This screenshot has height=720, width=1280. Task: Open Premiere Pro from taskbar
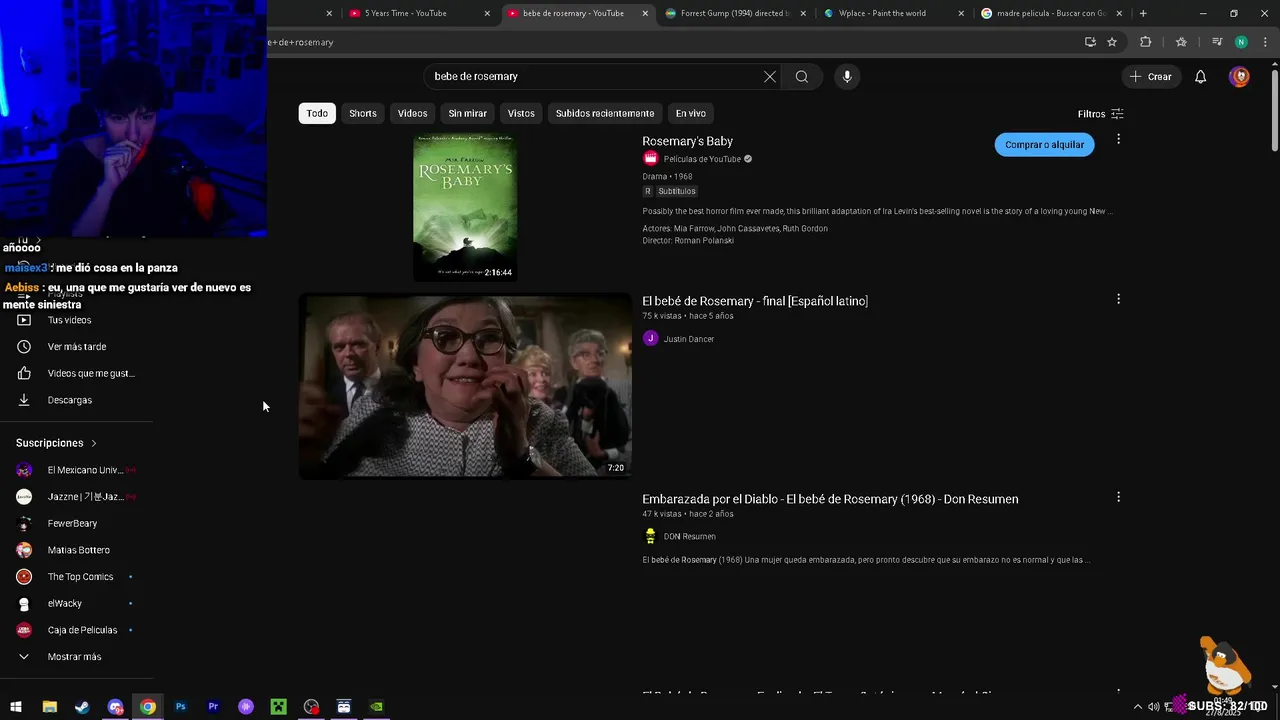[x=213, y=707]
